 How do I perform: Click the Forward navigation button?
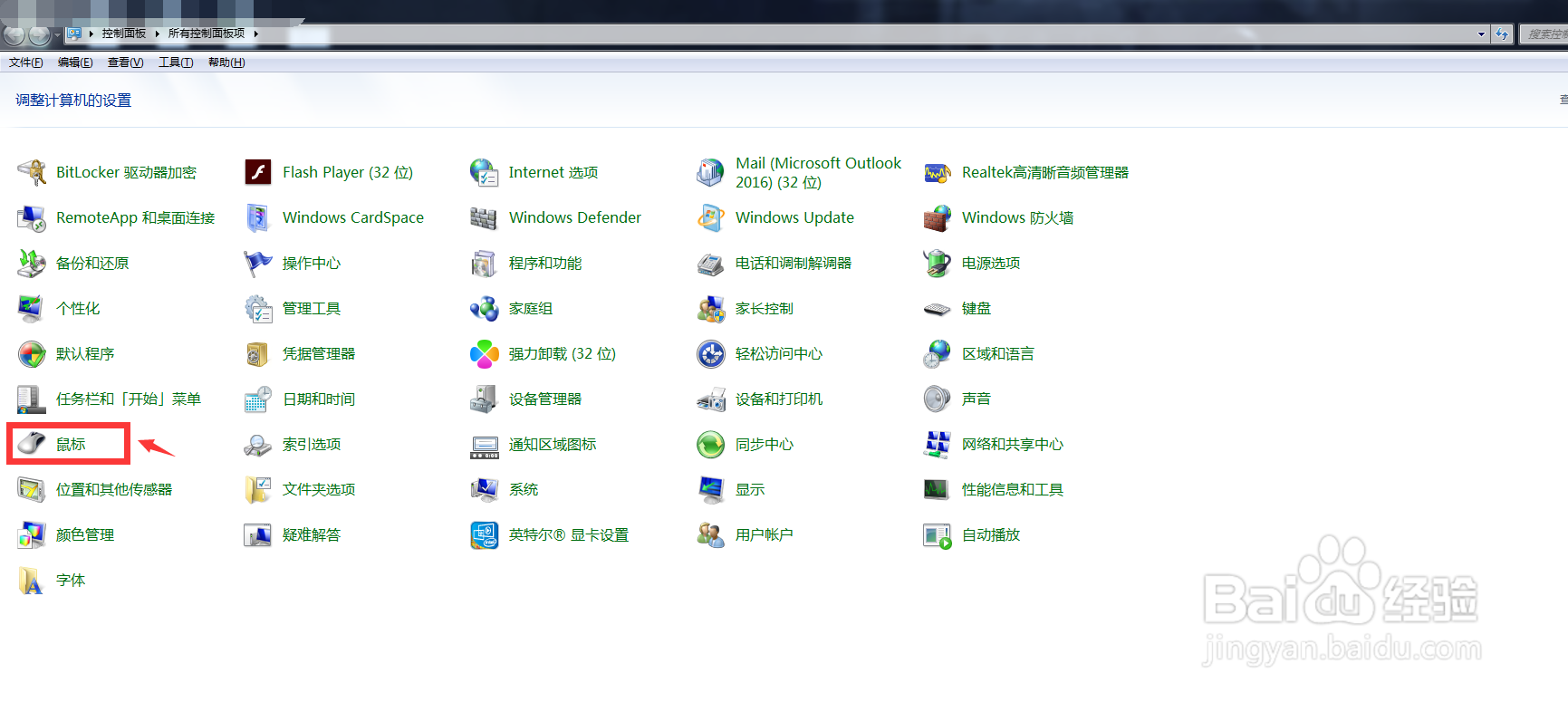(39, 35)
